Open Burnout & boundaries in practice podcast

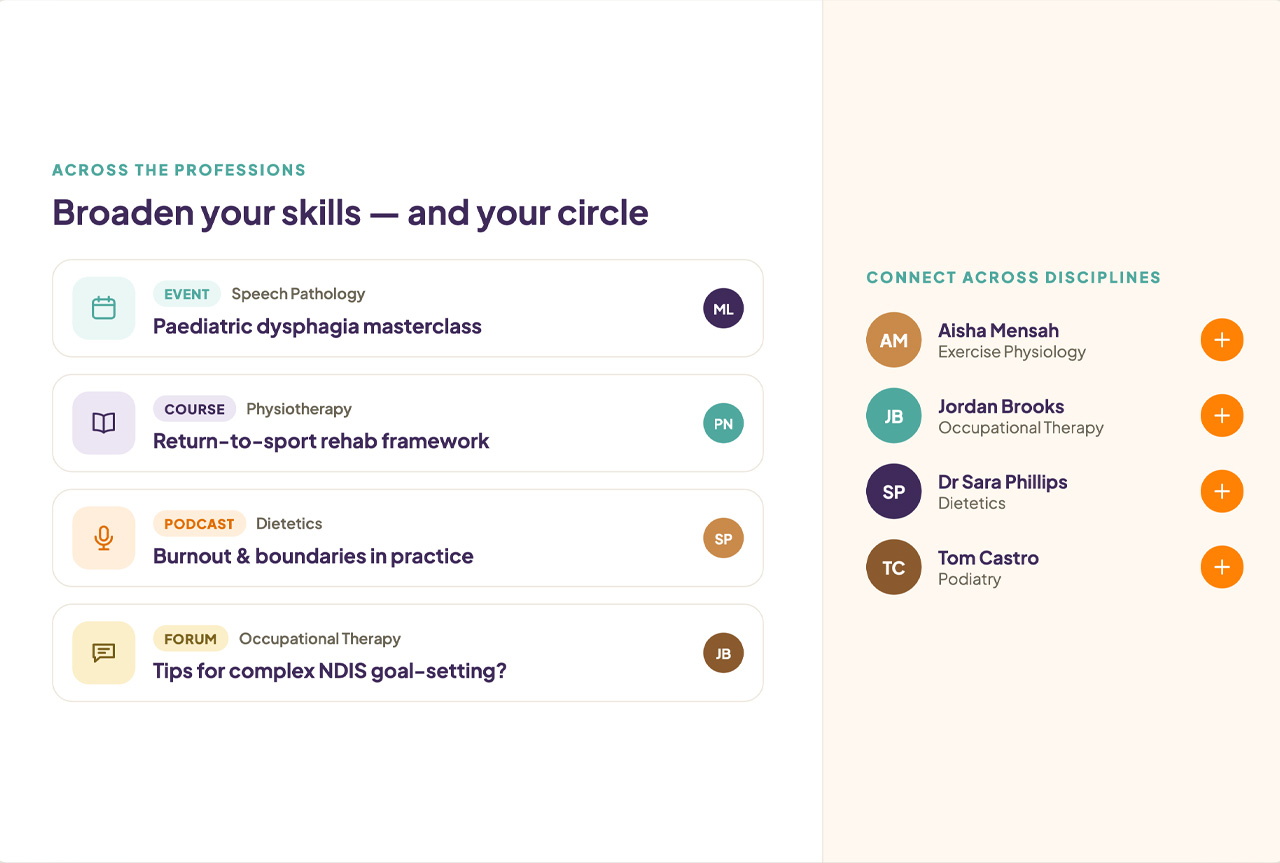point(313,556)
